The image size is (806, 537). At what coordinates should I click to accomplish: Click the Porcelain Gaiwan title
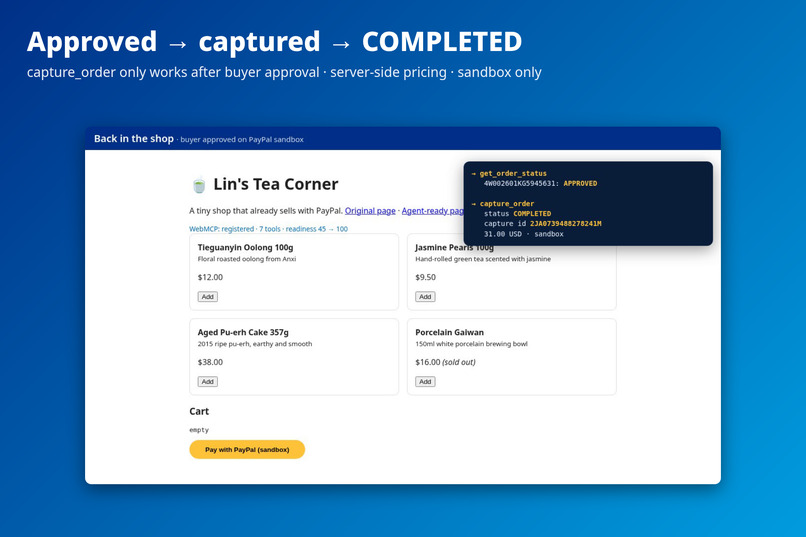coord(449,332)
